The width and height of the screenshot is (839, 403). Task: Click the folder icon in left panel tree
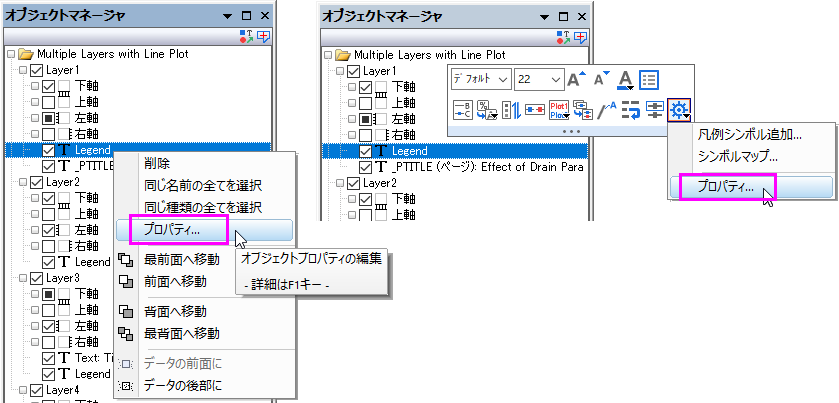pyautogui.click(x=26, y=54)
